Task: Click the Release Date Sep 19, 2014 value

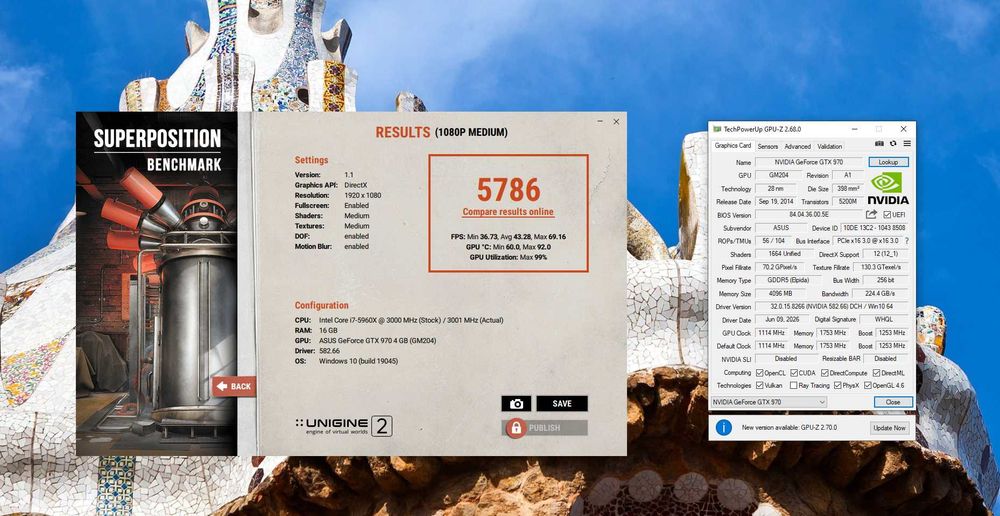Action: tap(776, 202)
